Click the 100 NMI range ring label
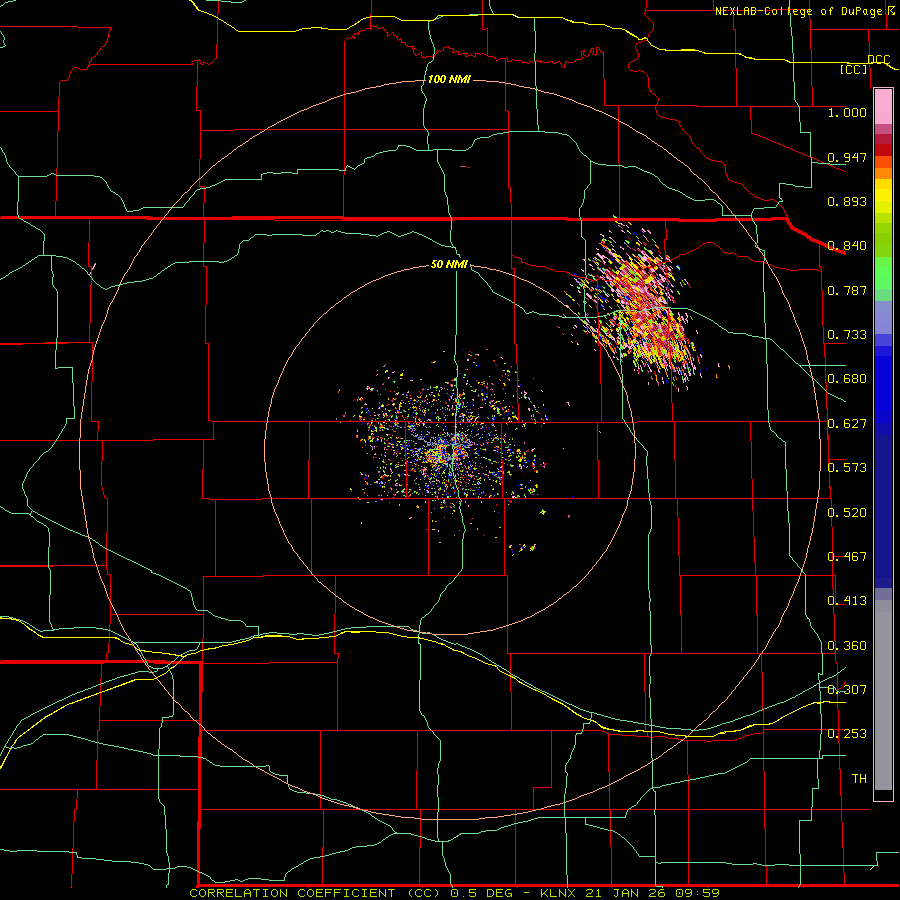Viewport: 900px width, 900px height. click(x=449, y=79)
